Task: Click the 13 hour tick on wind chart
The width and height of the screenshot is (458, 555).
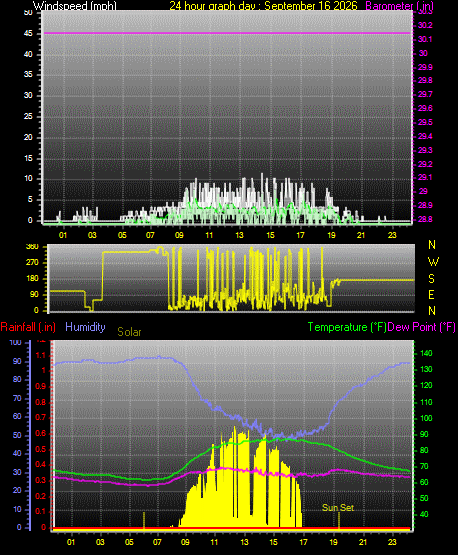Action: click(240, 235)
